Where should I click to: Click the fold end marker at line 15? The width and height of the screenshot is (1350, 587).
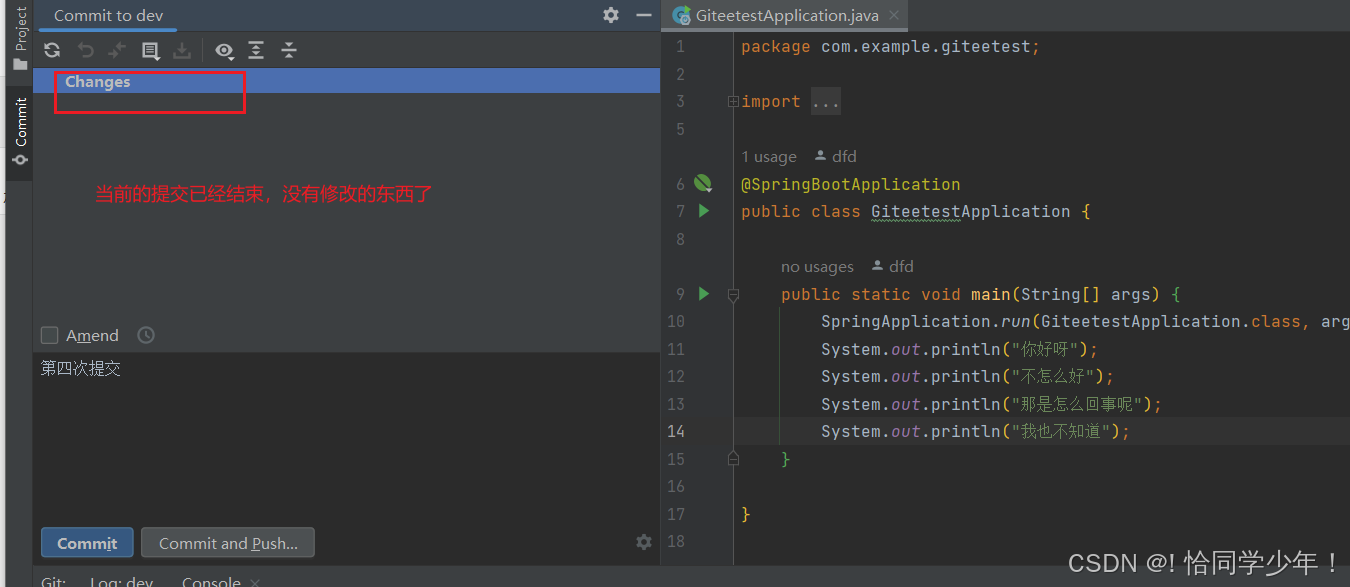tap(733, 458)
